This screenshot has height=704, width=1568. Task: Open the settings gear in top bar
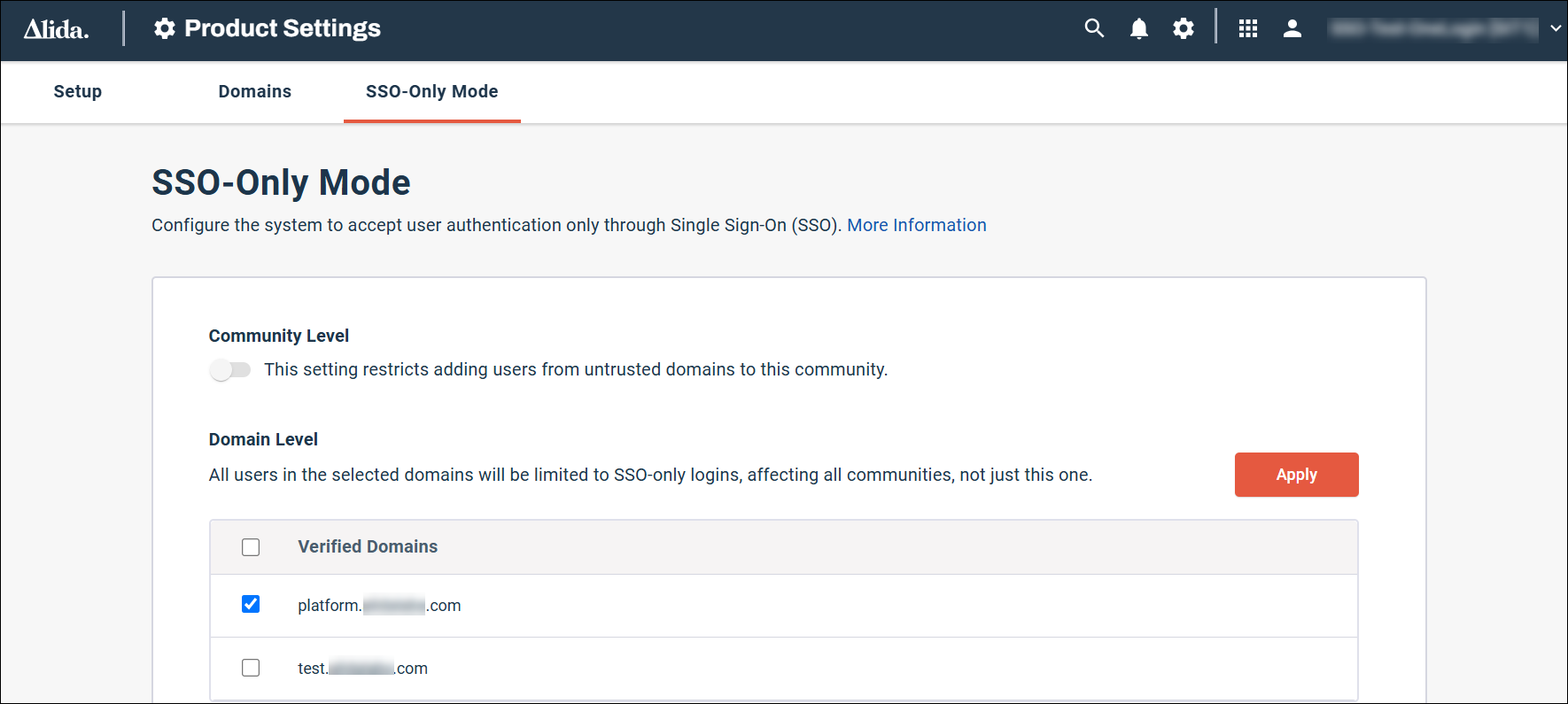point(1184,28)
